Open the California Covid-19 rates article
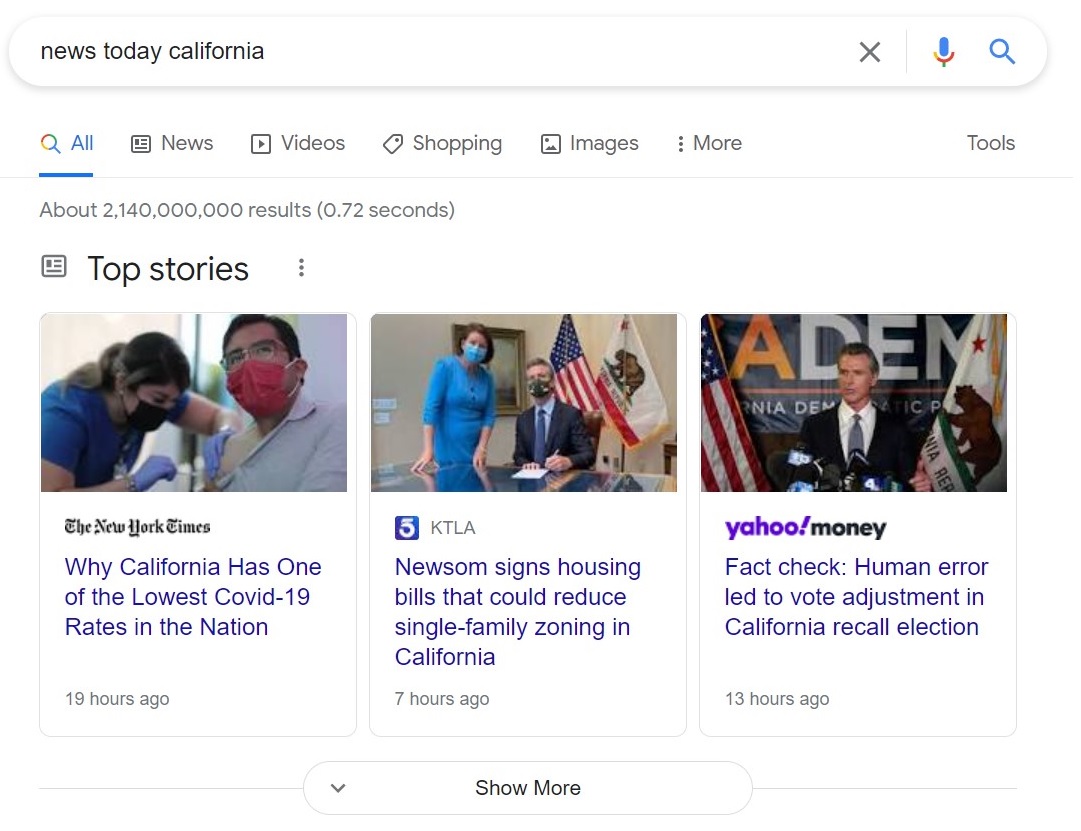The width and height of the screenshot is (1081, 831). coord(193,597)
